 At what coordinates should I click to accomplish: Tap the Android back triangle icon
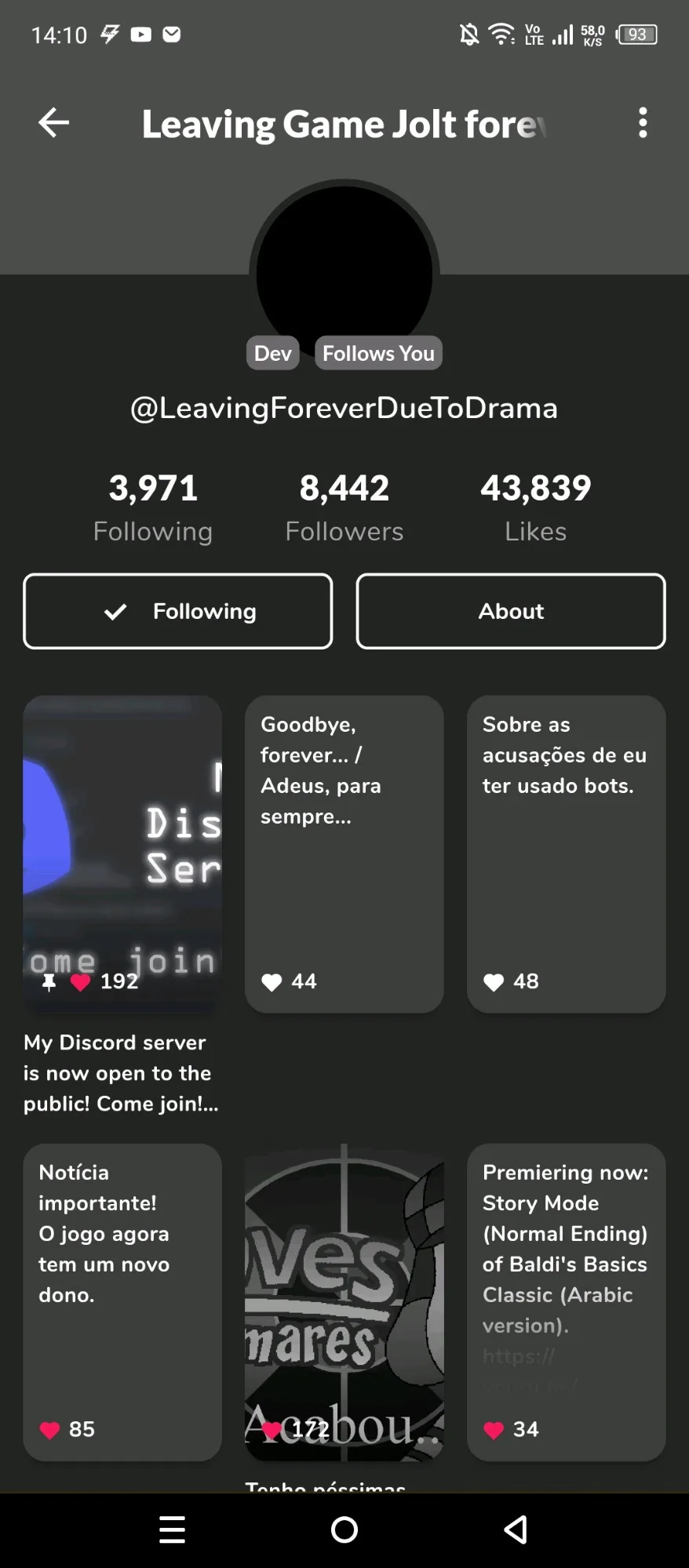[516, 1530]
